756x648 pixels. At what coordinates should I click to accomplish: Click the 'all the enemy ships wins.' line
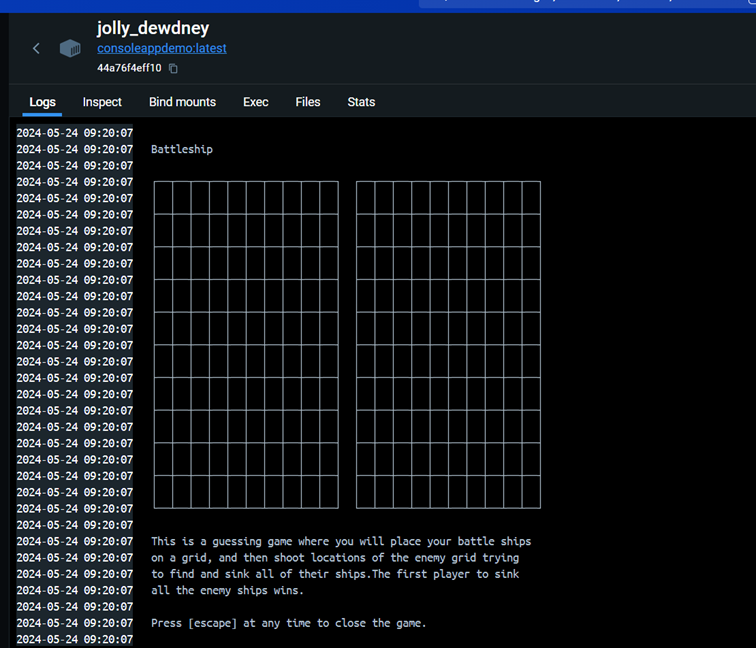[227, 590]
